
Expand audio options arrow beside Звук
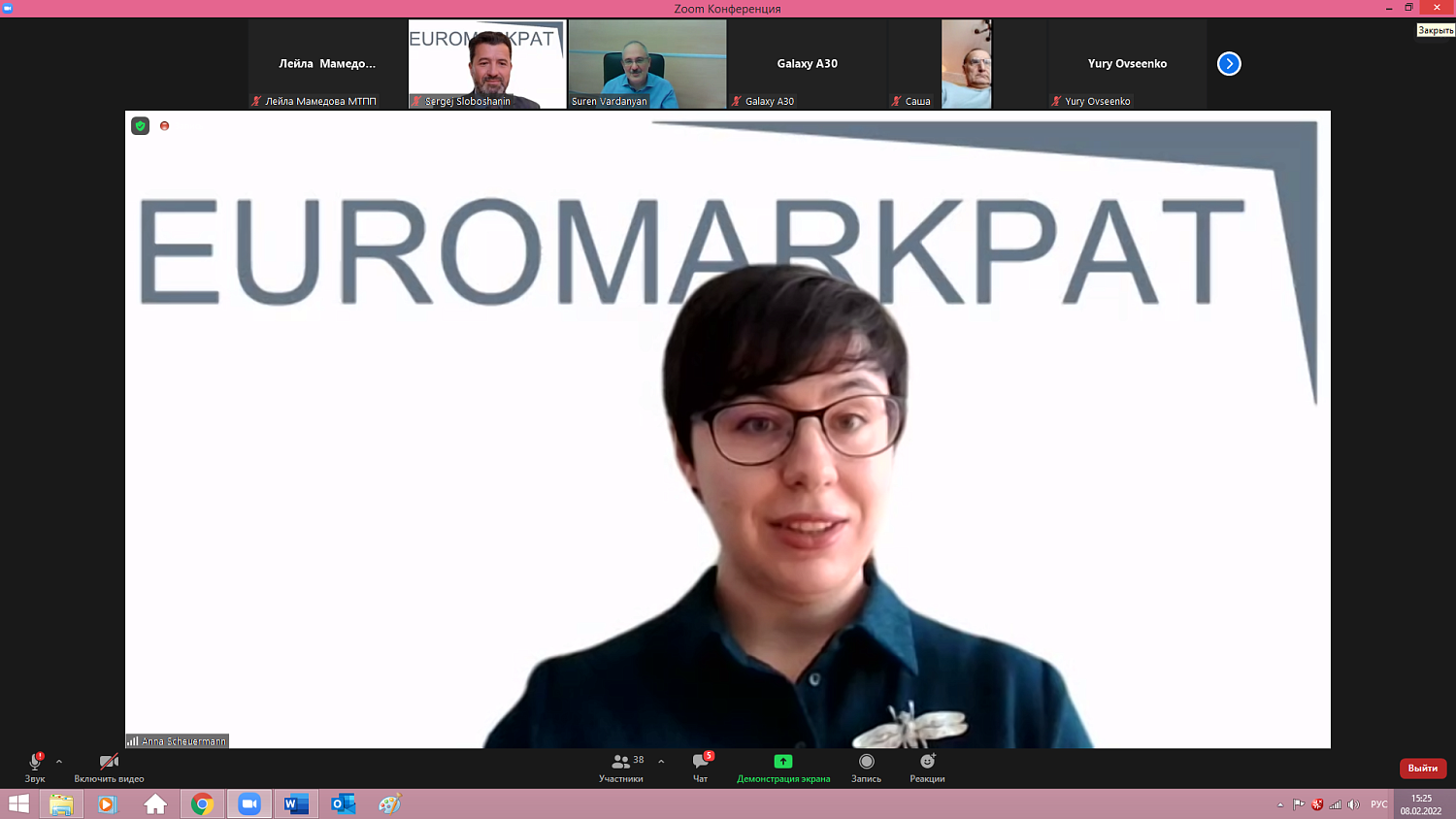(x=59, y=762)
